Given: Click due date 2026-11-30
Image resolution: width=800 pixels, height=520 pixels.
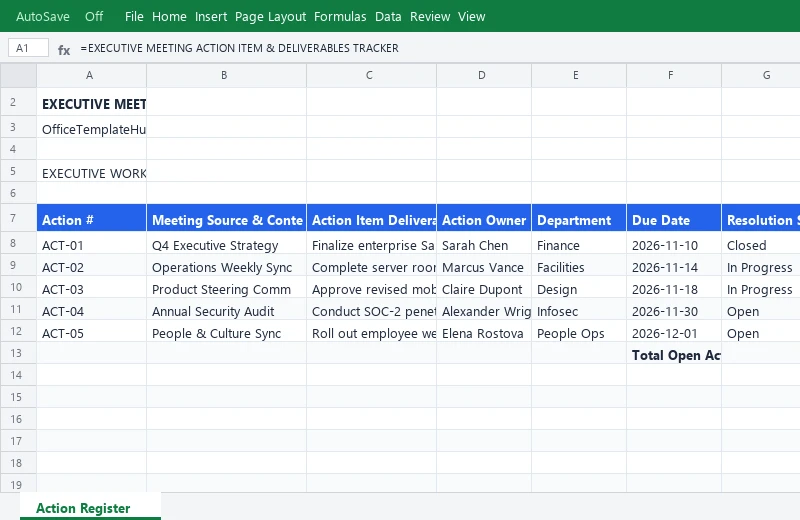Looking at the screenshot, I should click(674, 311).
